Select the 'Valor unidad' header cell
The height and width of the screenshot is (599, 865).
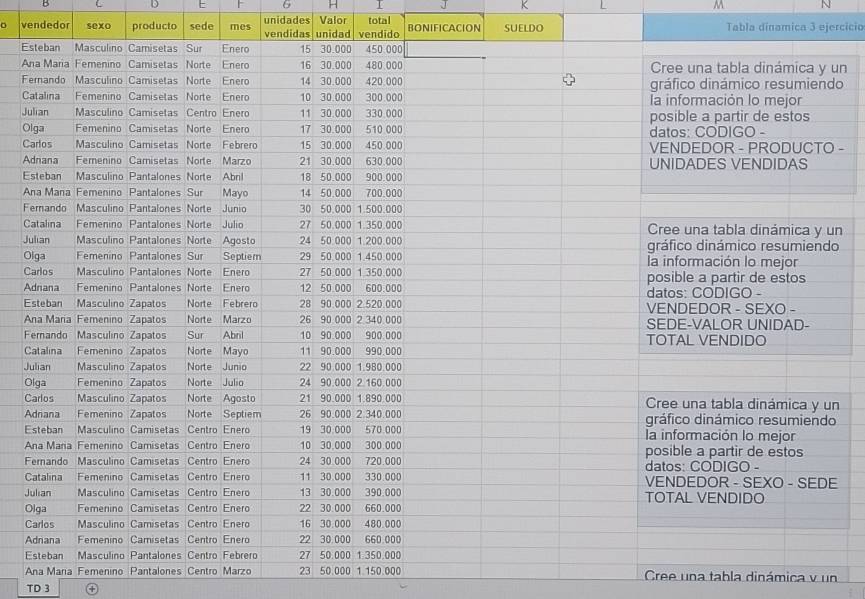(x=334, y=27)
